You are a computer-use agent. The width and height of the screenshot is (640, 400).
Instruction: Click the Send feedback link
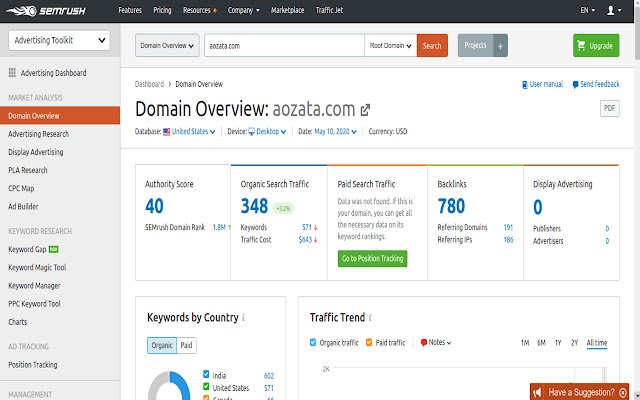(x=596, y=84)
